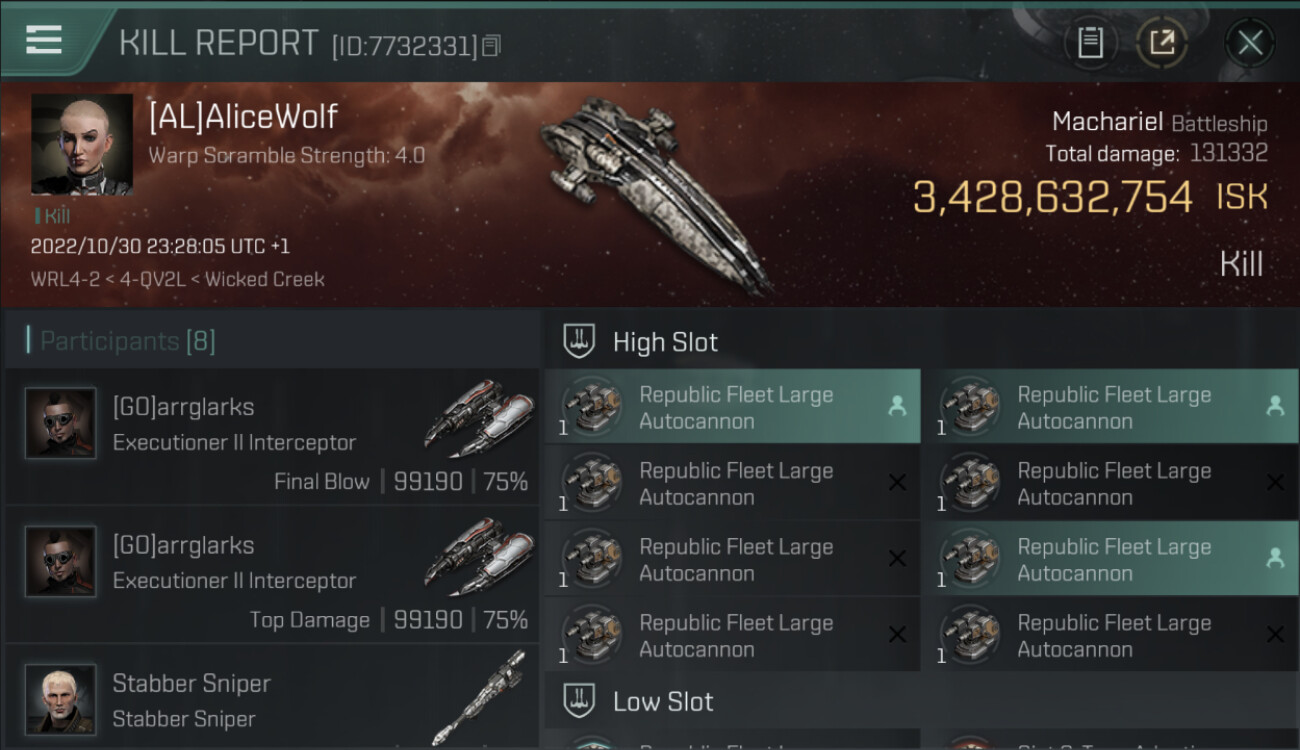Close the kill report window
The width and height of the screenshot is (1300, 750).
(x=1249, y=43)
